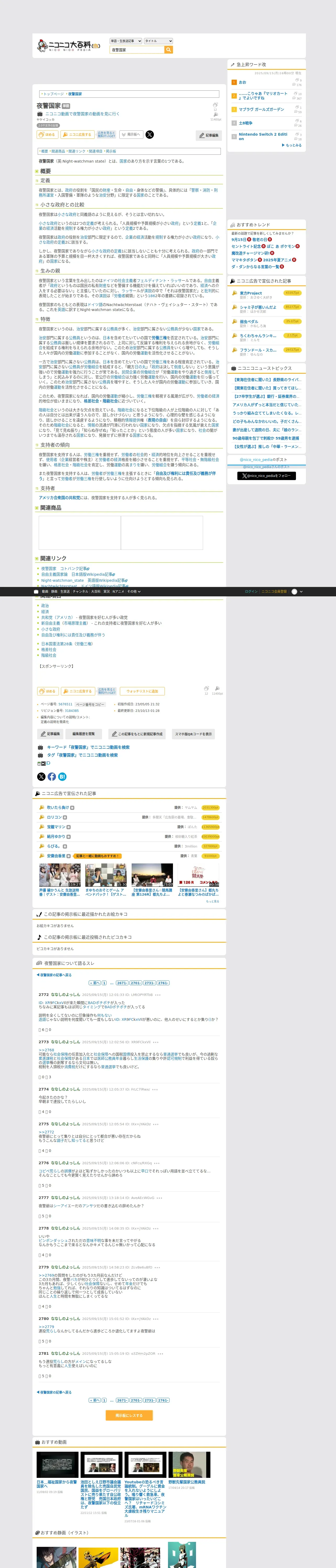Click ウォッチリストに追加 button
Viewport: 336px width, 1568px height.
142,691
